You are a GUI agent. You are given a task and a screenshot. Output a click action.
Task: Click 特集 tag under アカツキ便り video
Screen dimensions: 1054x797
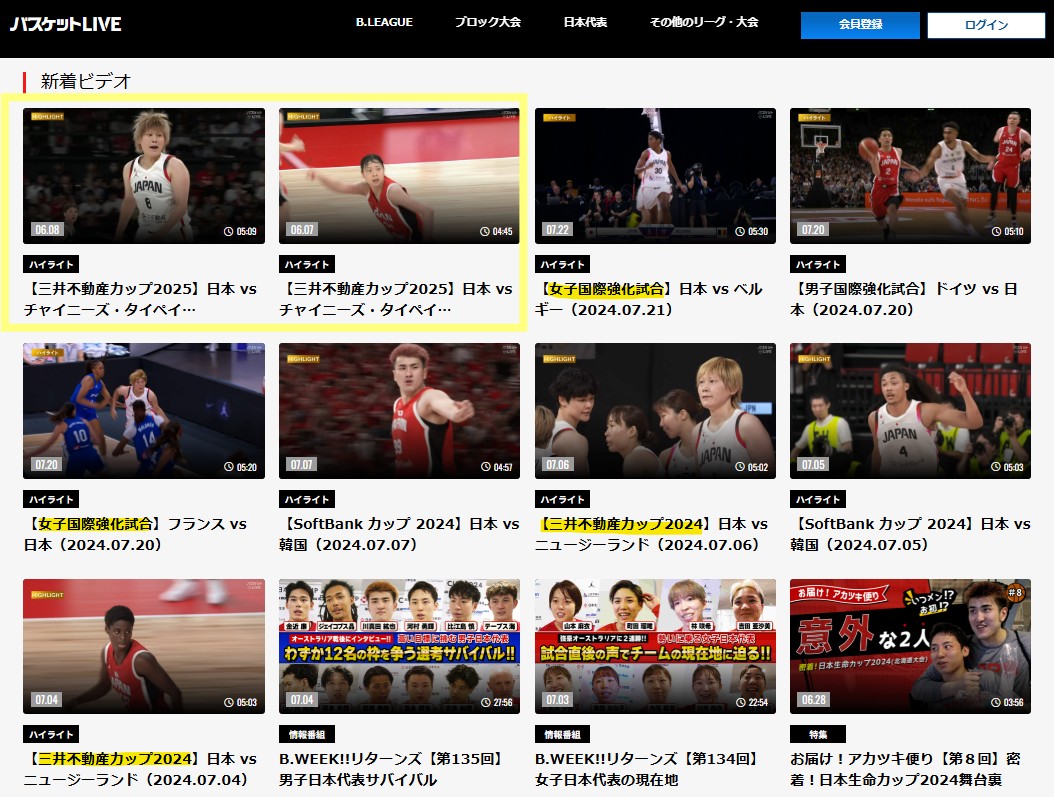(818, 735)
